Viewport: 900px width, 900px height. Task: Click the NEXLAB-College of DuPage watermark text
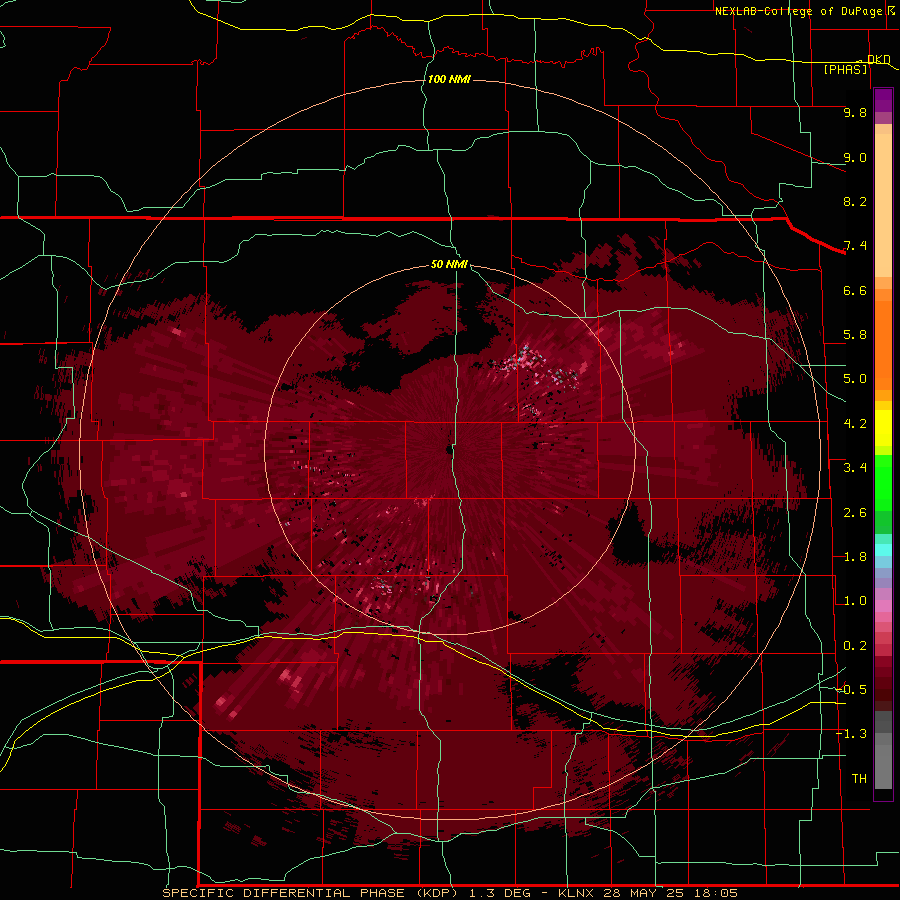[798, 11]
